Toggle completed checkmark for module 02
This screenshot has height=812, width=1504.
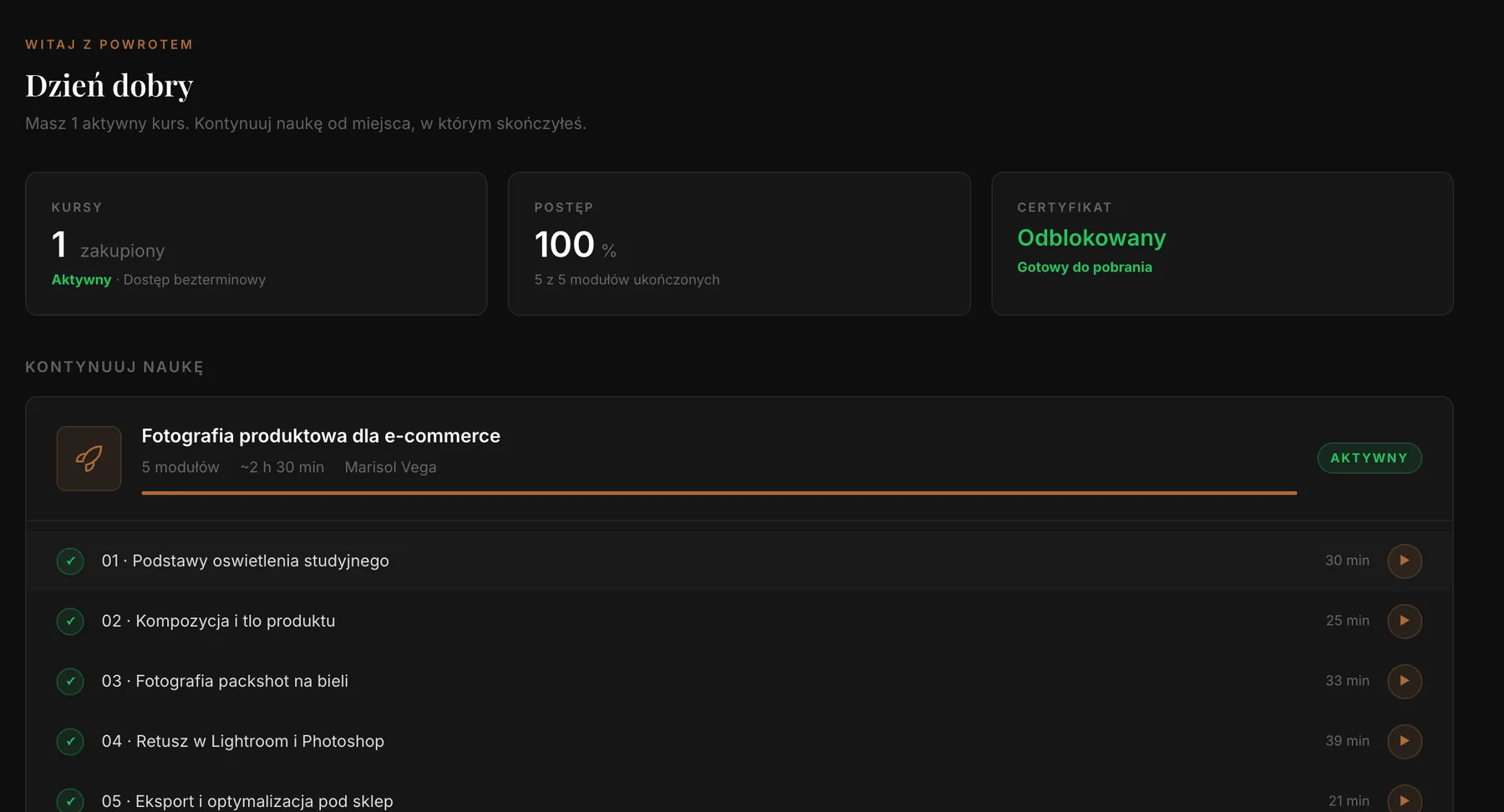click(x=70, y=621)
